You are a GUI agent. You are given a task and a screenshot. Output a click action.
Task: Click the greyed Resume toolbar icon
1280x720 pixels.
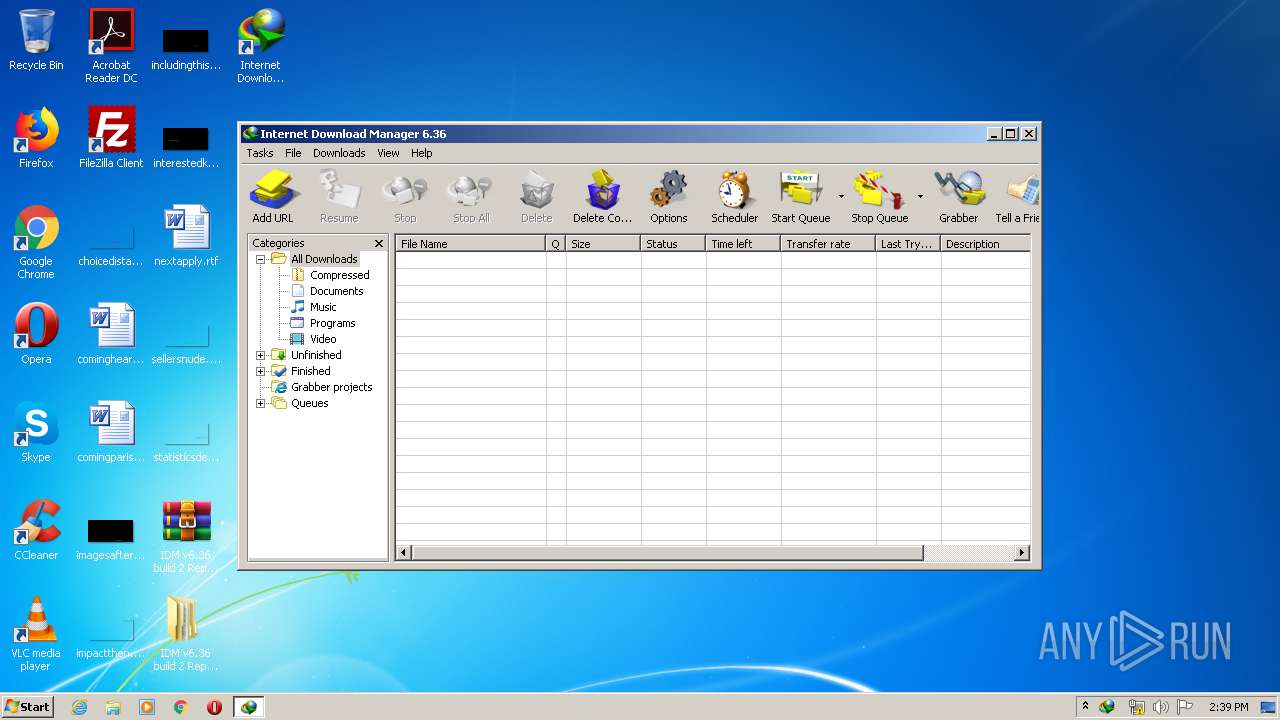[339, 197]
